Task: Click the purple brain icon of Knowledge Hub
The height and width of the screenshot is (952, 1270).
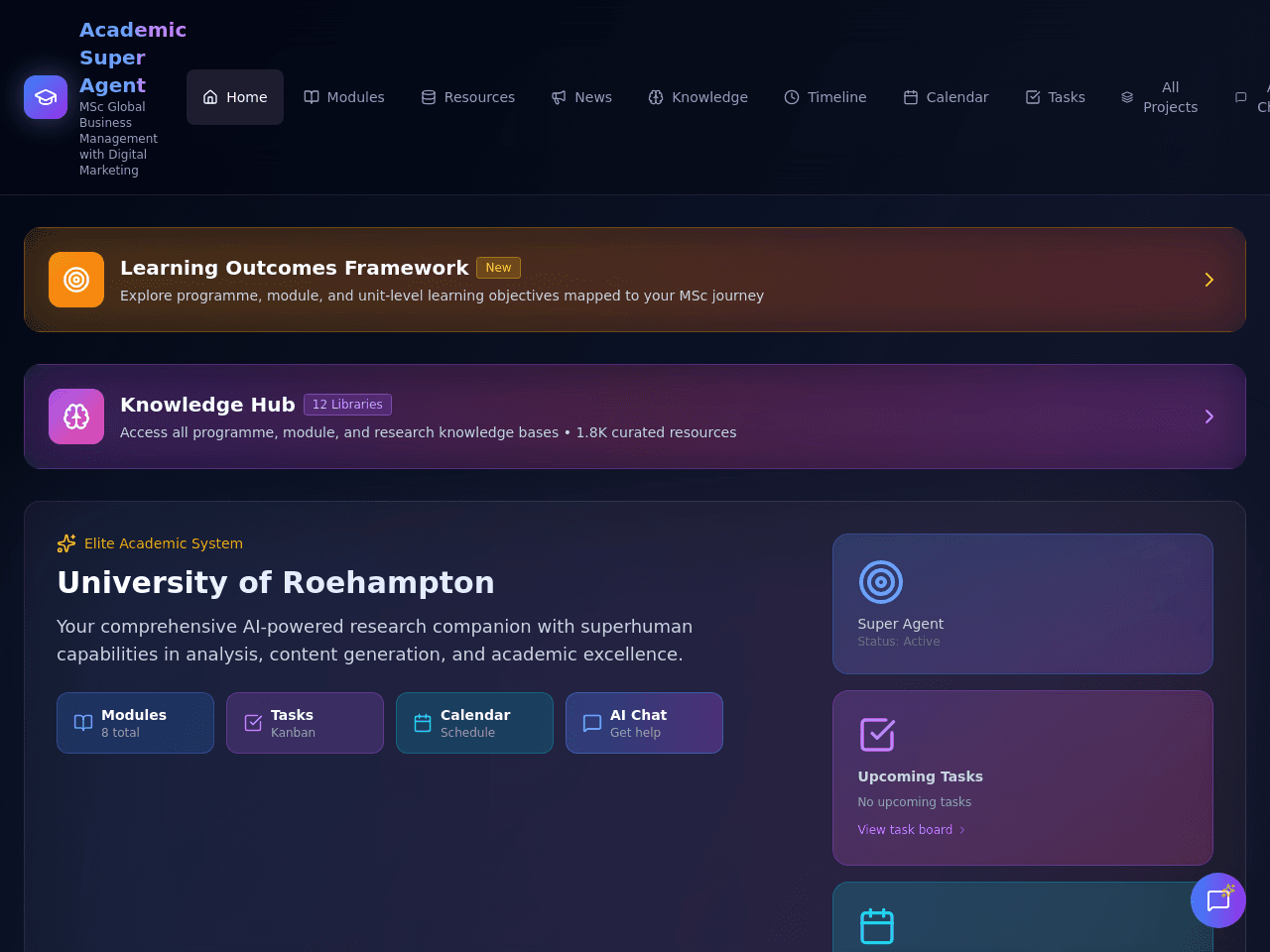Action: (76, 416)
